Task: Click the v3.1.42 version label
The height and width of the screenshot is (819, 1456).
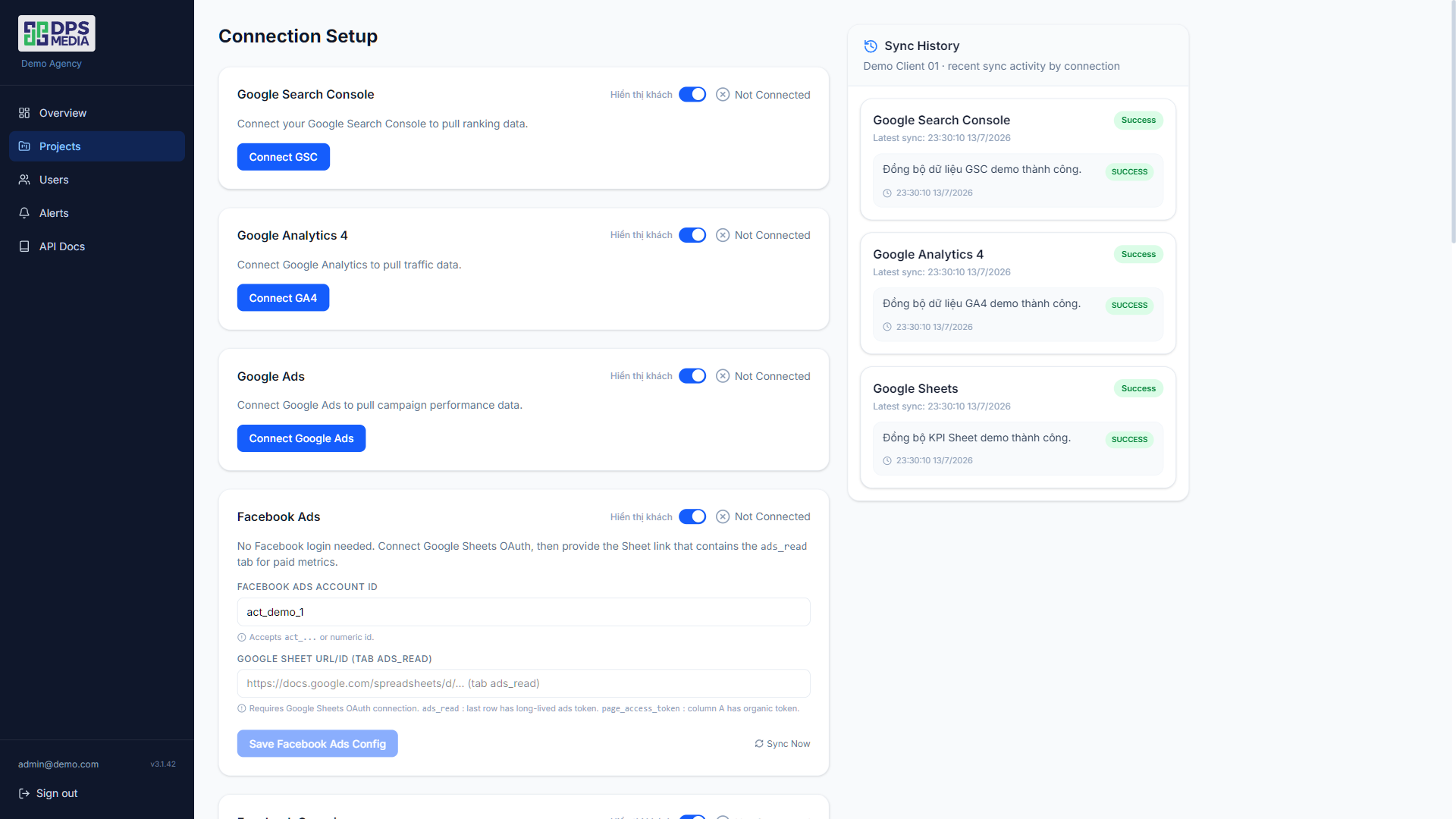Action: [163, 764]
